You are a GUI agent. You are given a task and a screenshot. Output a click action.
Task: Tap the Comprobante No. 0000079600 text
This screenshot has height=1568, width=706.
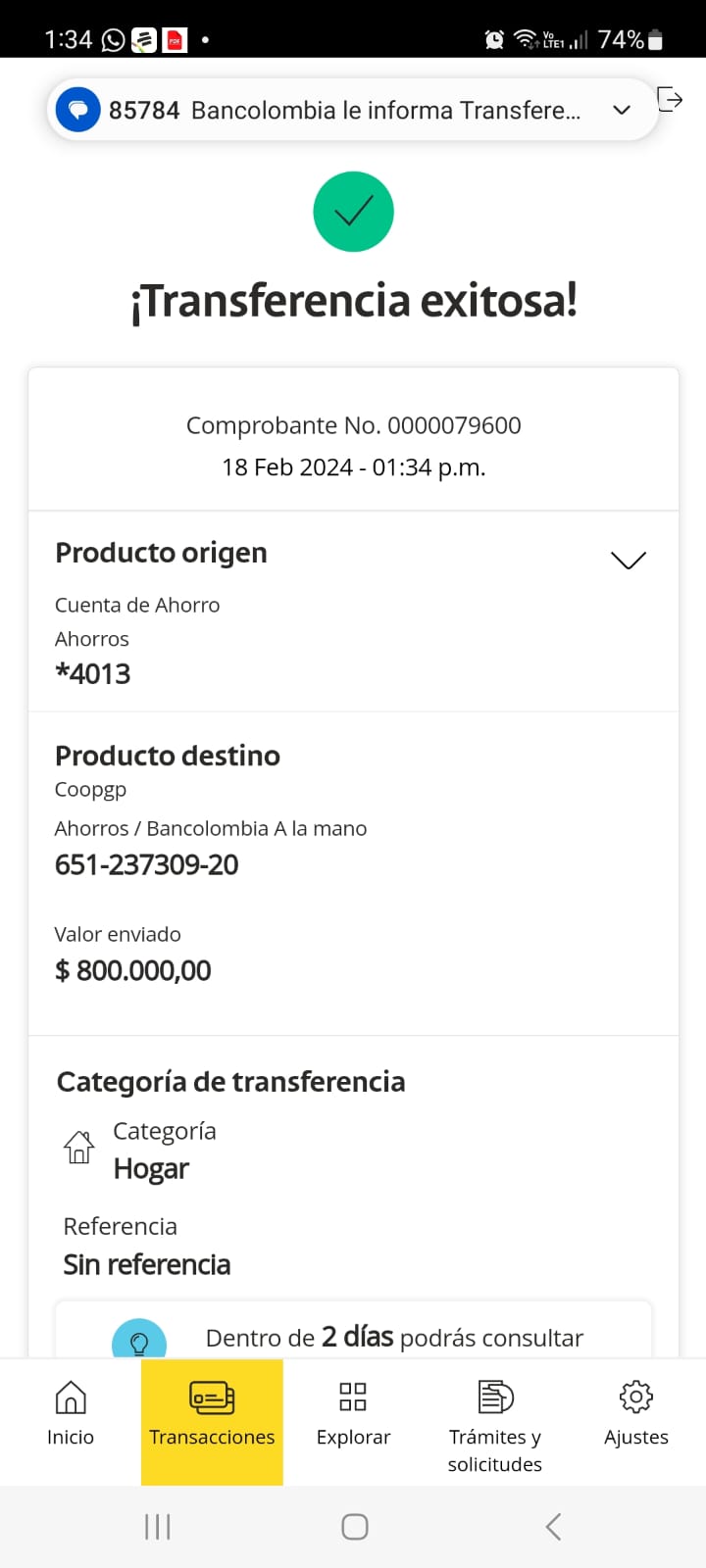pyautogui.click(x=353, y=425)
